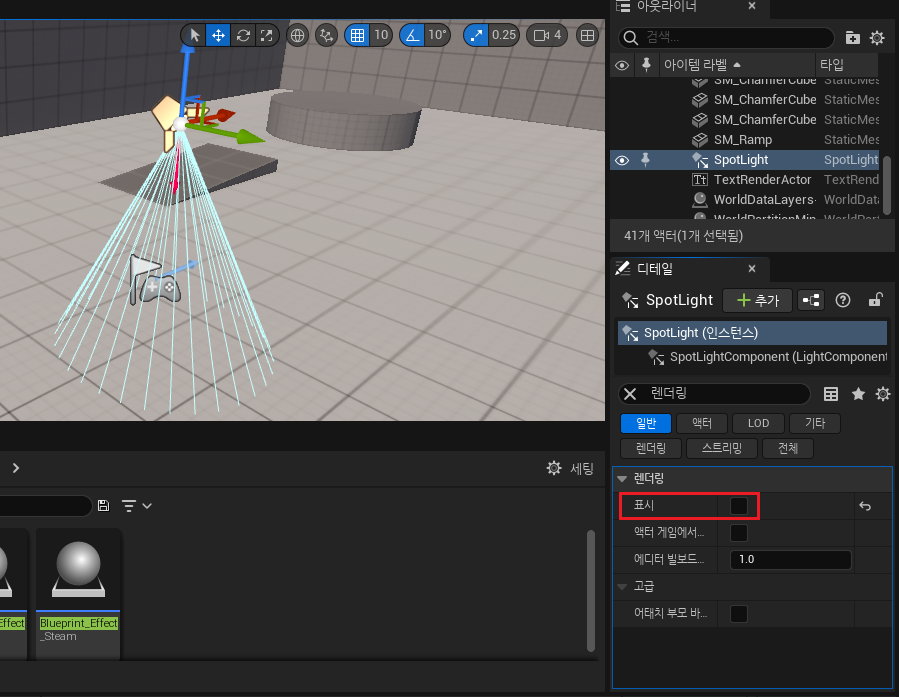Select 액터 filter tab
Screen dimensions: 899x697
[x=702, y=424]
